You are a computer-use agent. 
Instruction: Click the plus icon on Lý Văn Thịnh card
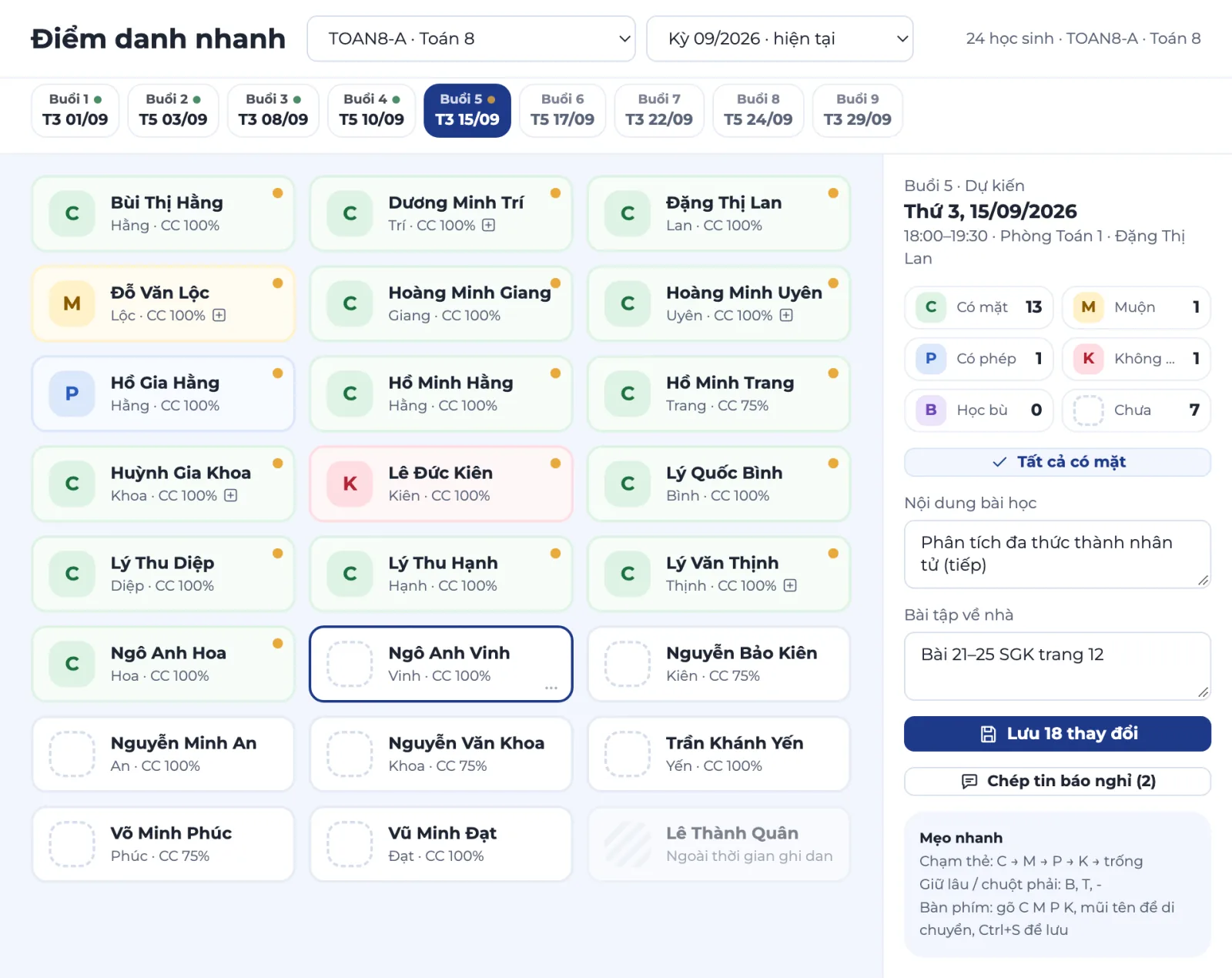click(x=789, y=585)
